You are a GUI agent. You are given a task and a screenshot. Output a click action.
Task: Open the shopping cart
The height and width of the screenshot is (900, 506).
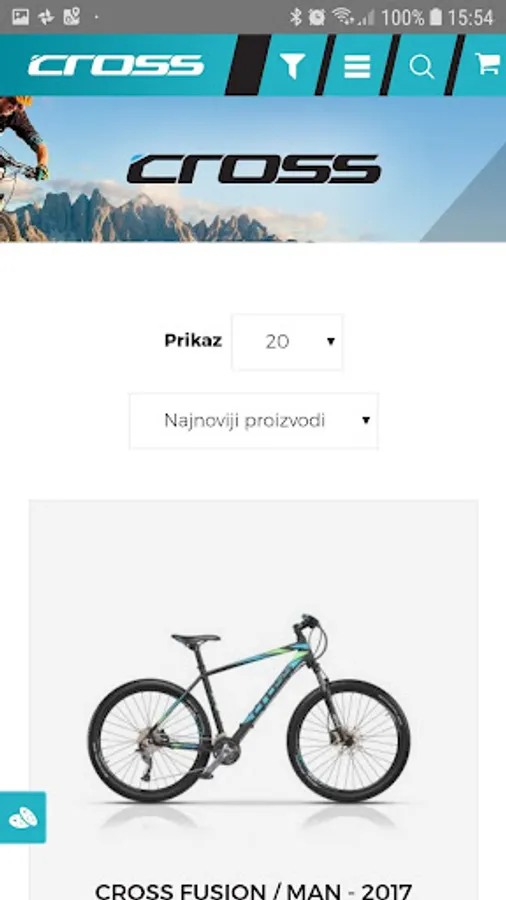(488, 64)
